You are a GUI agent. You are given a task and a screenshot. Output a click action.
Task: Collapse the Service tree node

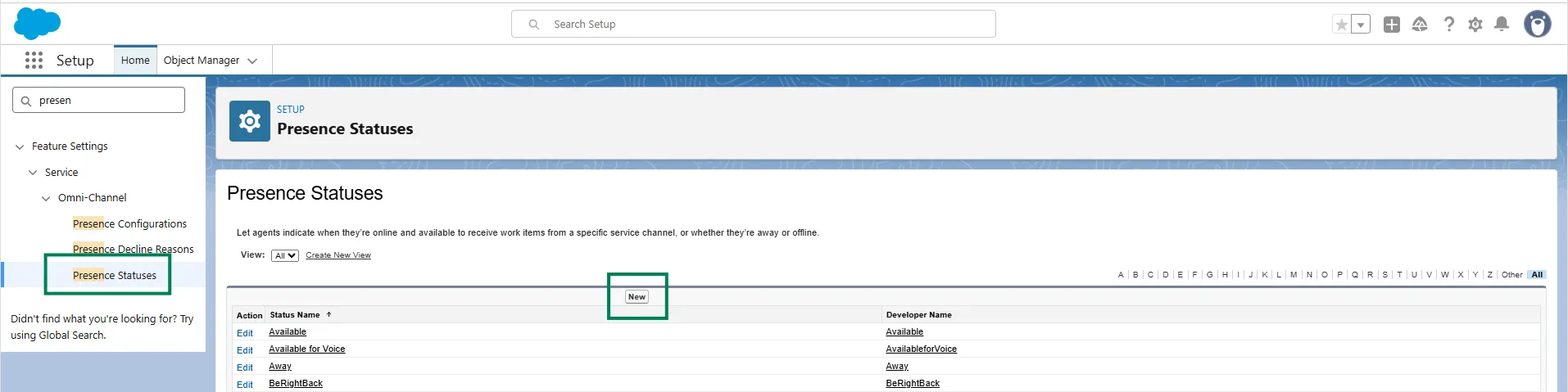33,173
